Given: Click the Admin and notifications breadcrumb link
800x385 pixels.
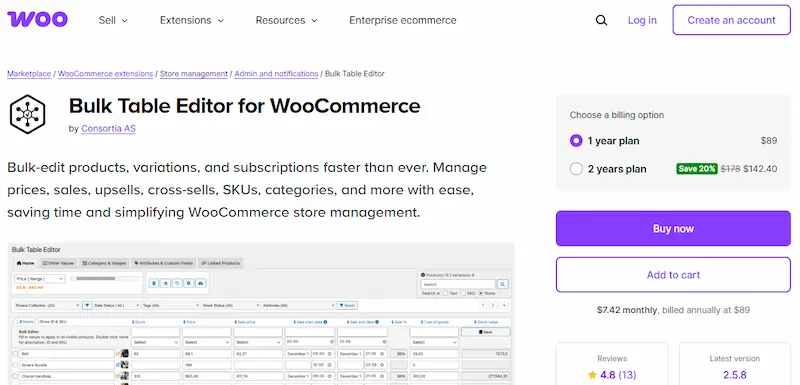Looking at the screenshot, I should 277,73.
